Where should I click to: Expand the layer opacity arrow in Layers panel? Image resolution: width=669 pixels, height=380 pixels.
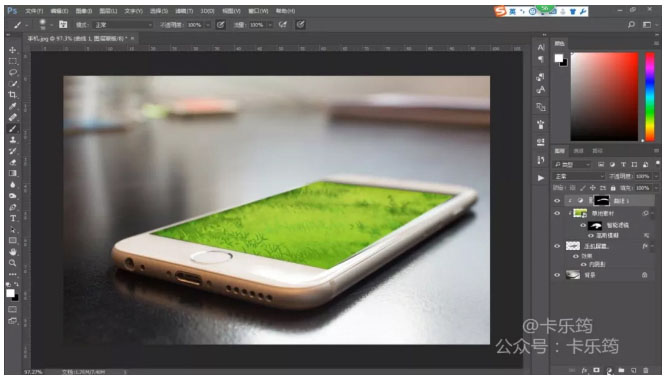pyautogui.click(x=656, y=176)
